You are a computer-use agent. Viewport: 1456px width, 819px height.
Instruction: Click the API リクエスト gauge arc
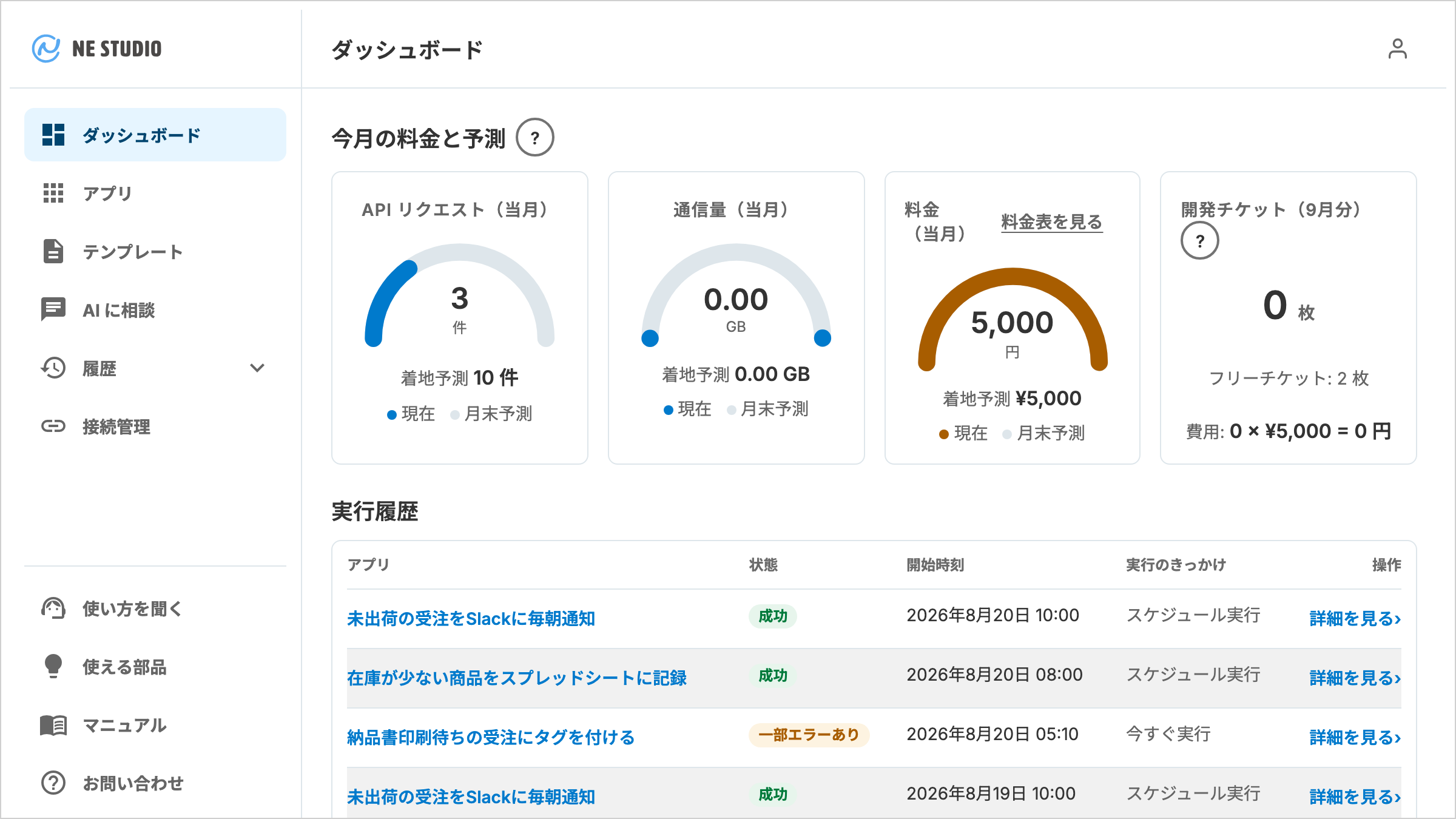pos(459,295)
